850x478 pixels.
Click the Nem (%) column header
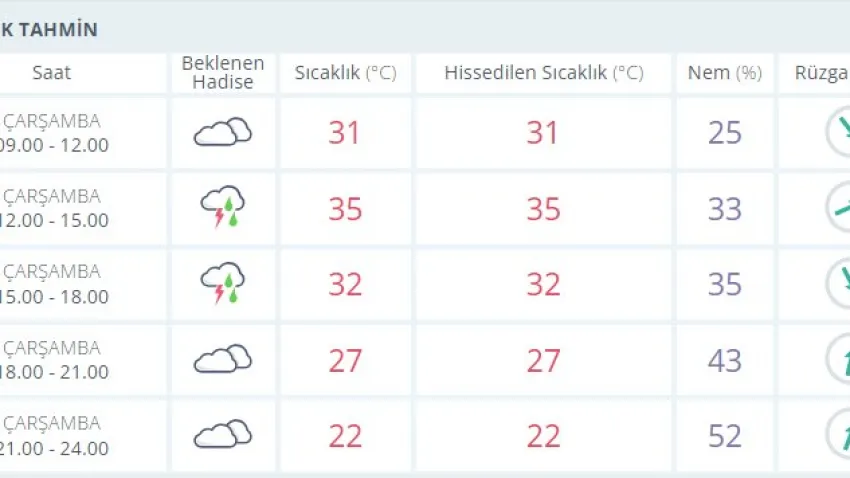coord(725,73)
